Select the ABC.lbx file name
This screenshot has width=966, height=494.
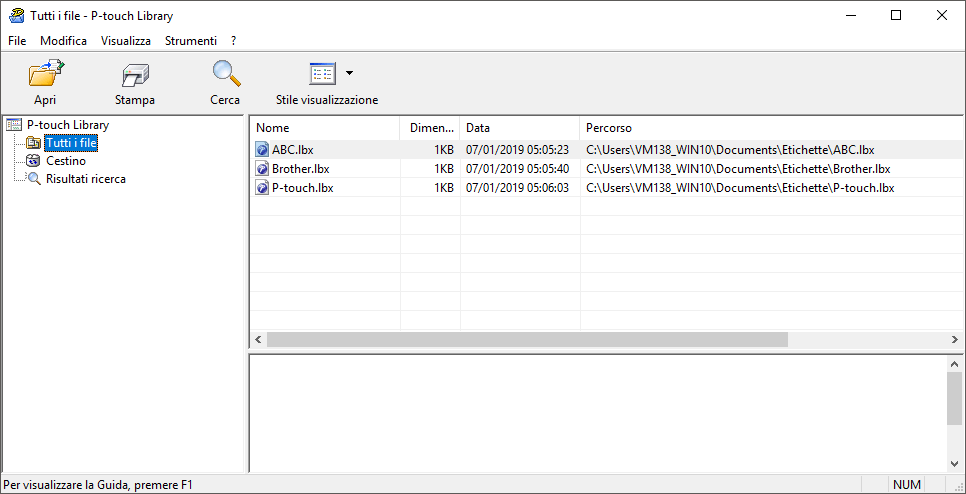click(293, 150)
